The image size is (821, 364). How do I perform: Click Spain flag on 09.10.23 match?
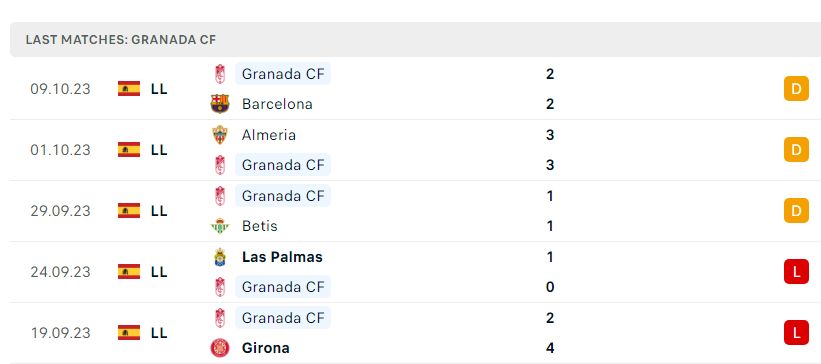click(x=129, y=89)
